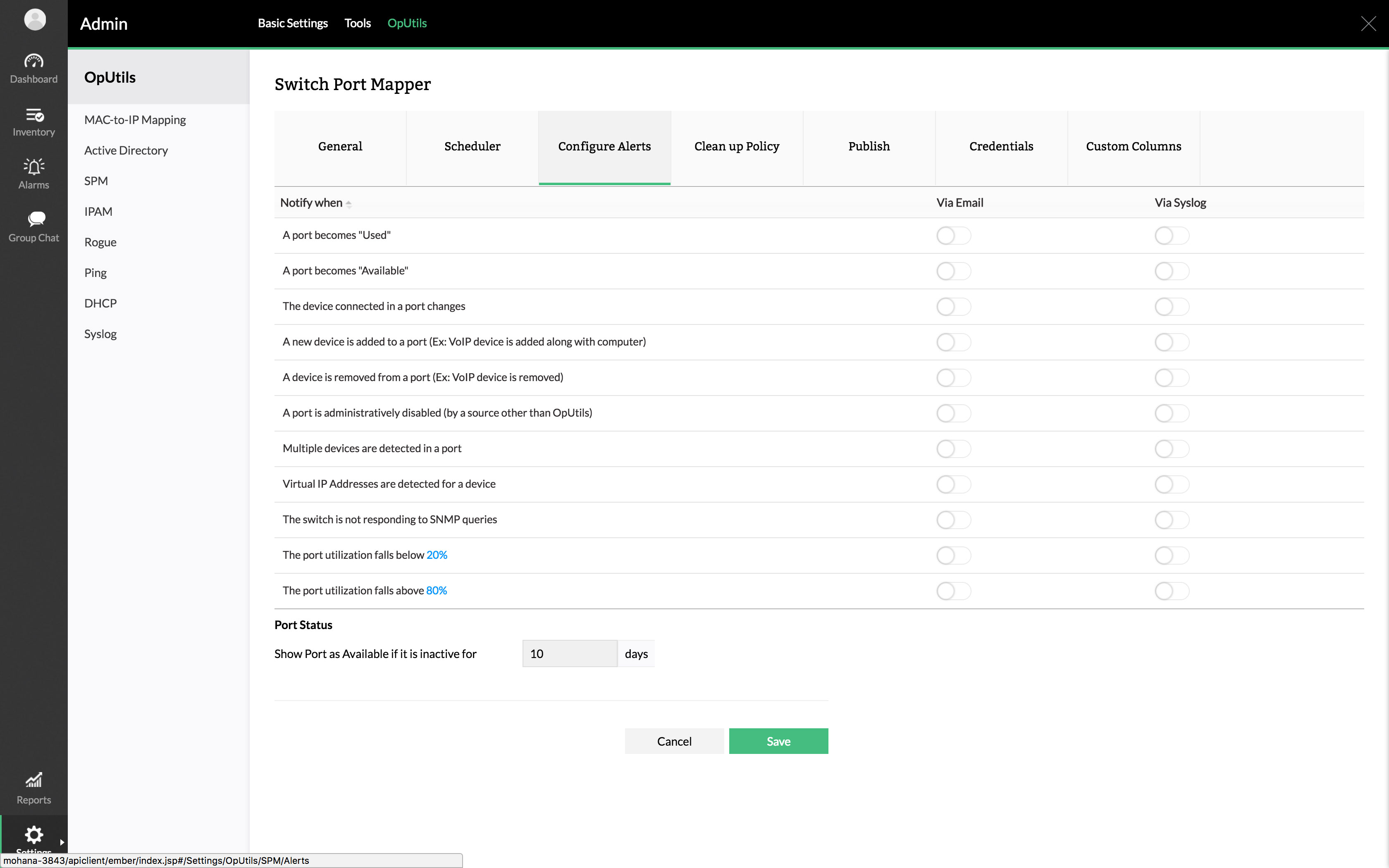Edit the 20% utilization threshold link
1389x868 pixels.
pyautogui.click(x=436, y=555)
